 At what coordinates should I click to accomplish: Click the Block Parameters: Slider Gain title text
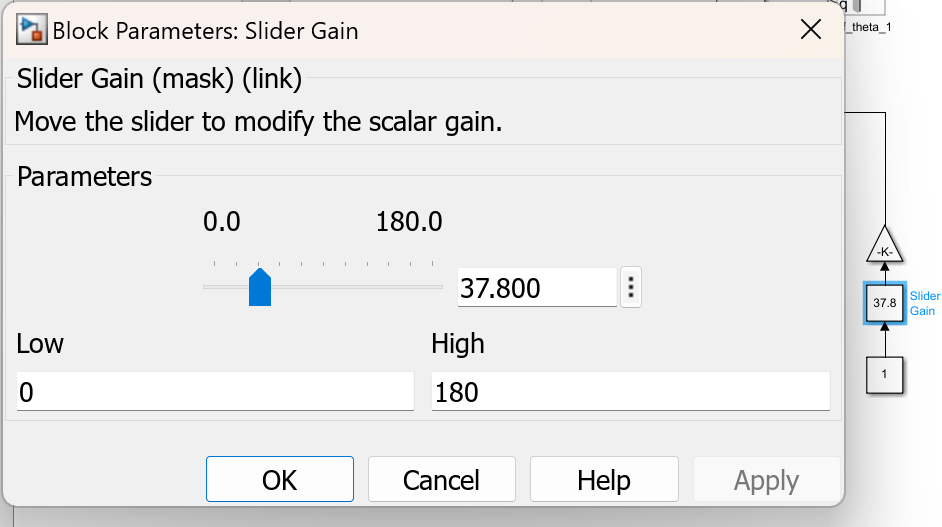(x=205, y=30)
